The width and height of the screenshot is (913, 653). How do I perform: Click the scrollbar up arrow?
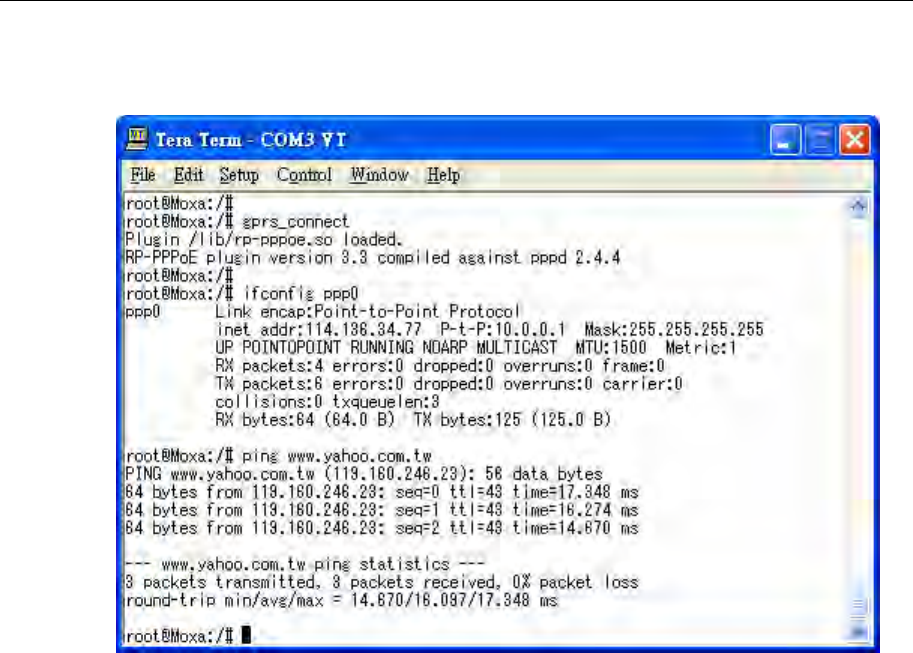(858, 206)
